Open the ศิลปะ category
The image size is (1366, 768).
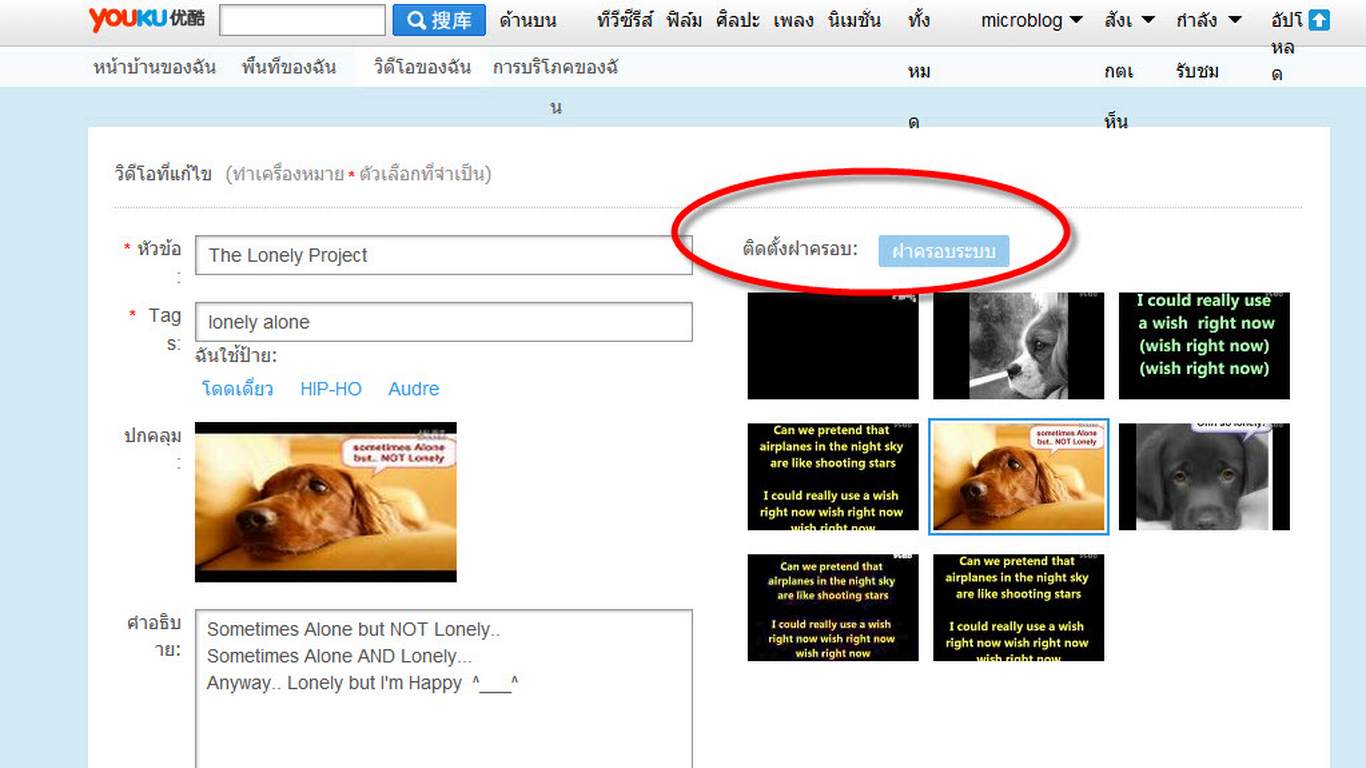738,20
